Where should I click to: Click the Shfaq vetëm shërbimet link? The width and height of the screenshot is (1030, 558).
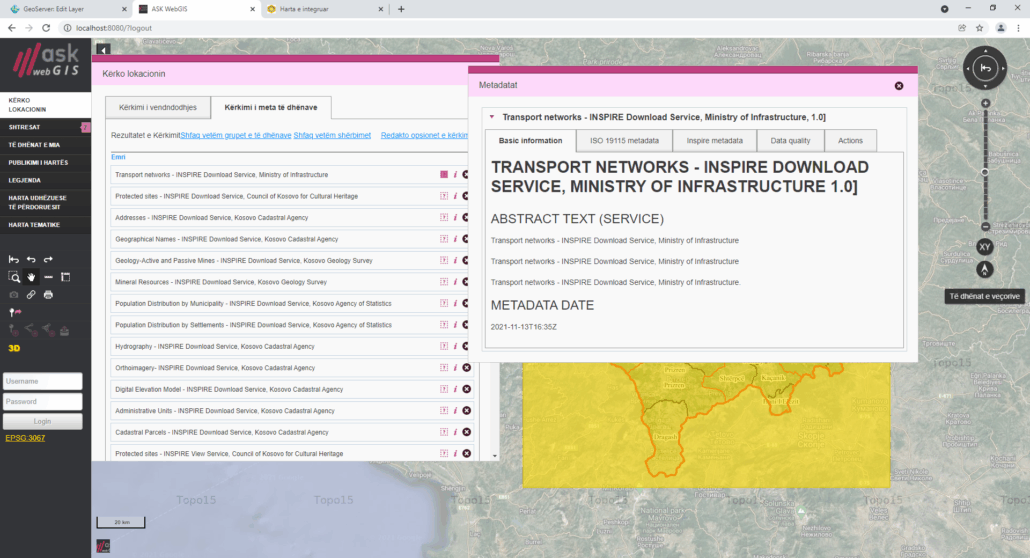click(332, 135)
